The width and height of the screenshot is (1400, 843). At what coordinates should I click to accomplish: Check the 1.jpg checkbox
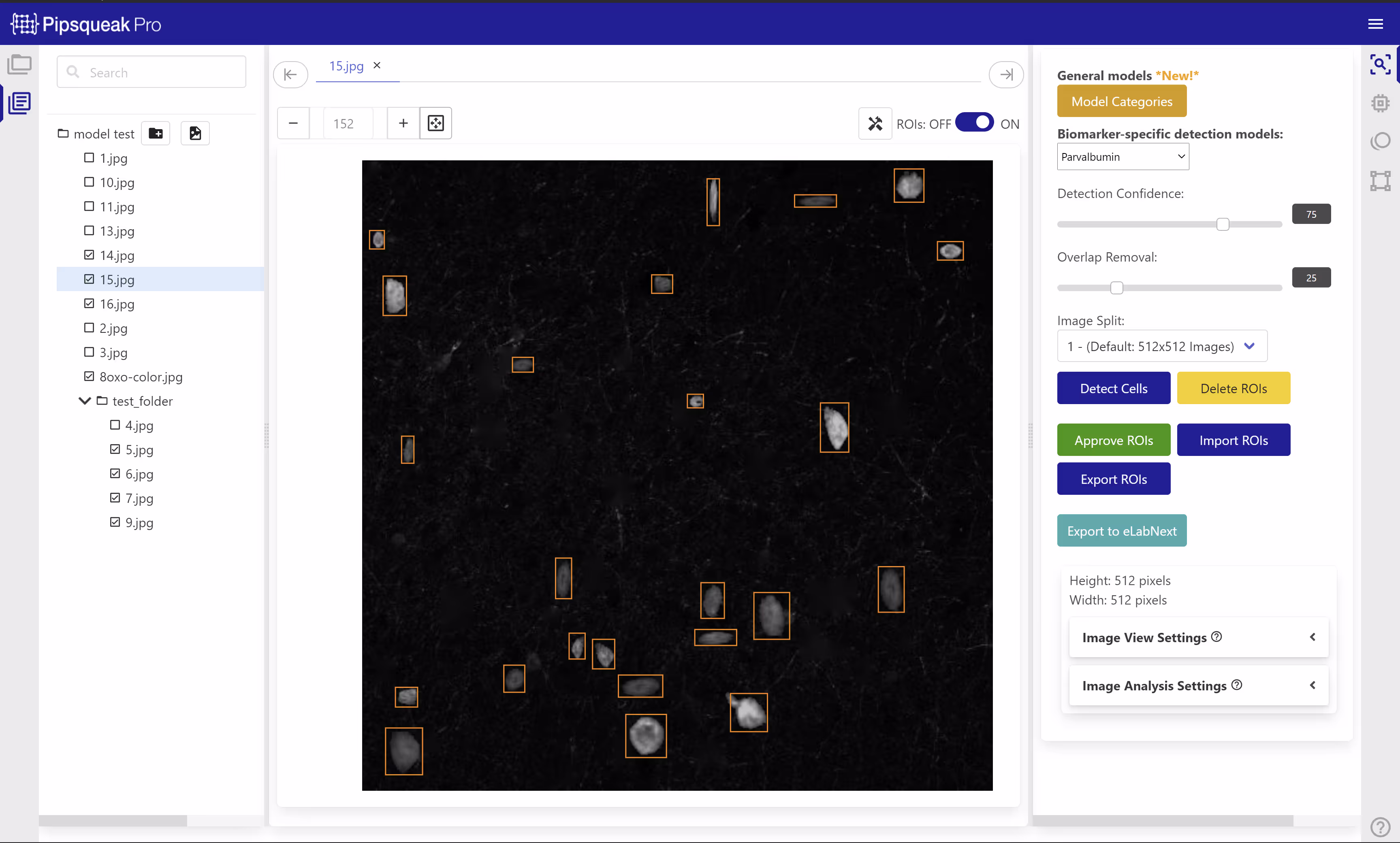click(x=89, y=158)
